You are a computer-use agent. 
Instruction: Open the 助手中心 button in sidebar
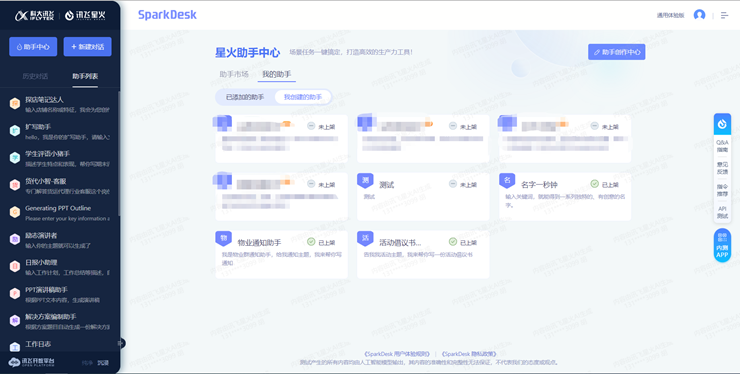[x=33, y=47]
